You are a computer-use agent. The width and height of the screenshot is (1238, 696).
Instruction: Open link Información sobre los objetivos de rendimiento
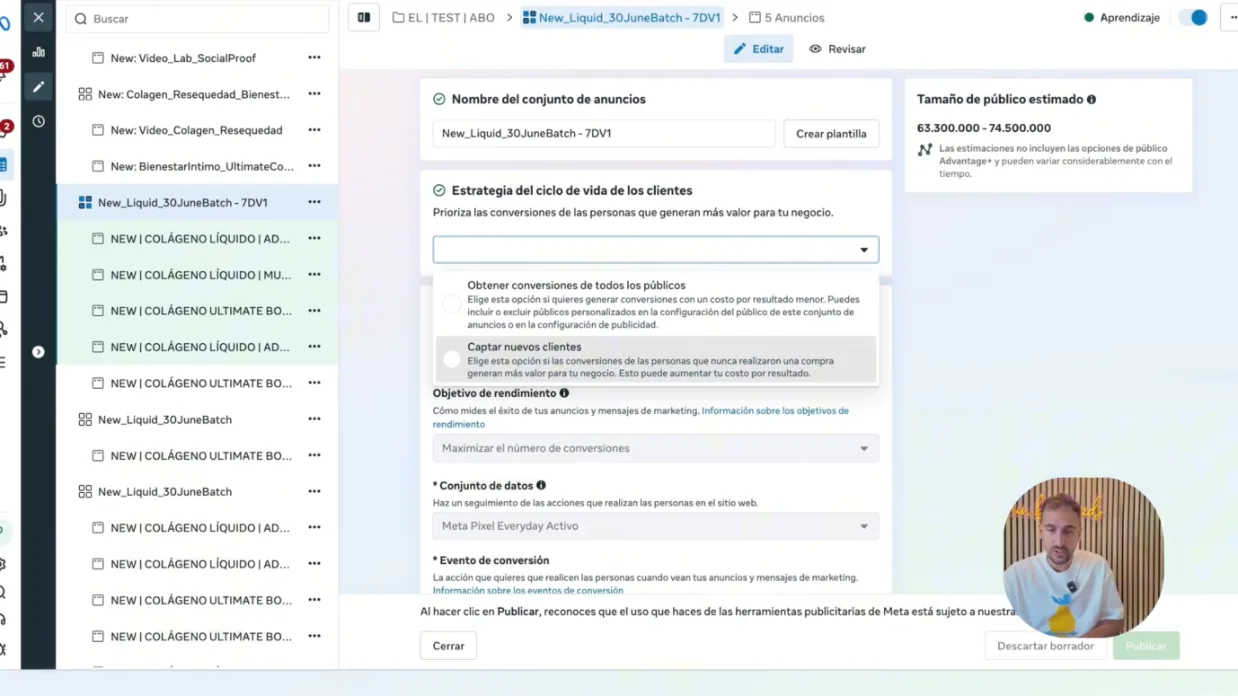pyautogui.click(x=640, y=417)
